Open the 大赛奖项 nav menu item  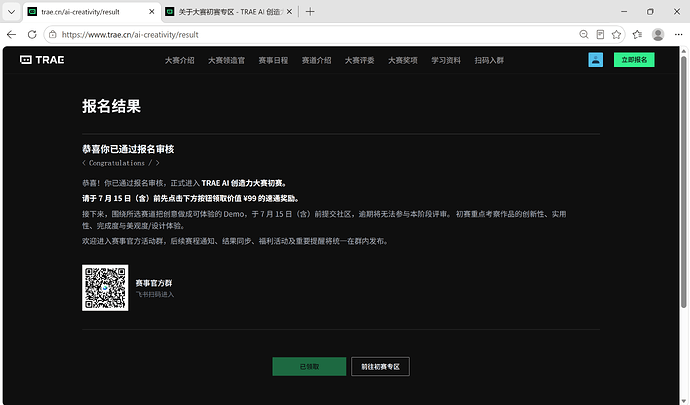pos(403,60)
